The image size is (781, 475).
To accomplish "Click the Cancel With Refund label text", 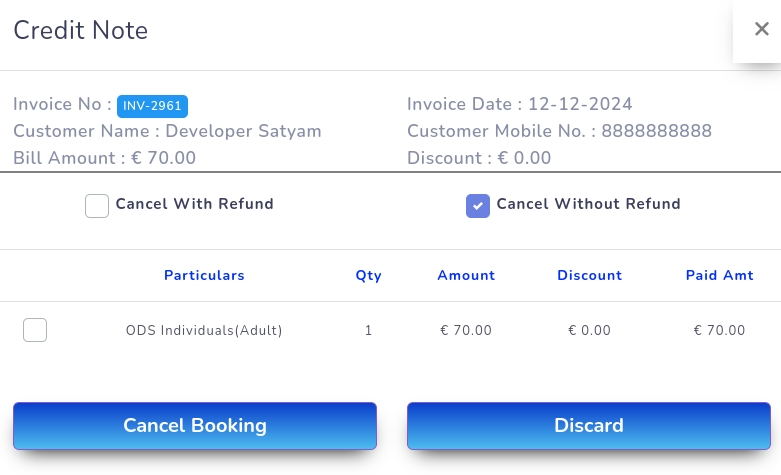I will pyautogui.click(x=194, y=204).
